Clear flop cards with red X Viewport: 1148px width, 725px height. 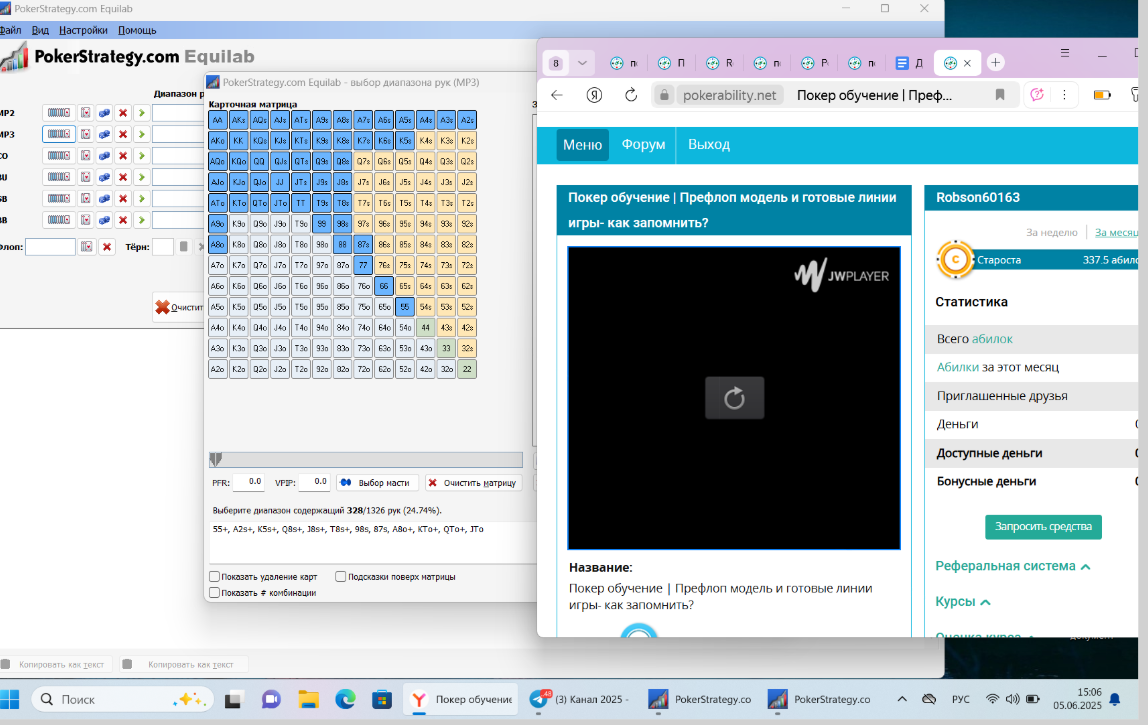tap(107, 247)
